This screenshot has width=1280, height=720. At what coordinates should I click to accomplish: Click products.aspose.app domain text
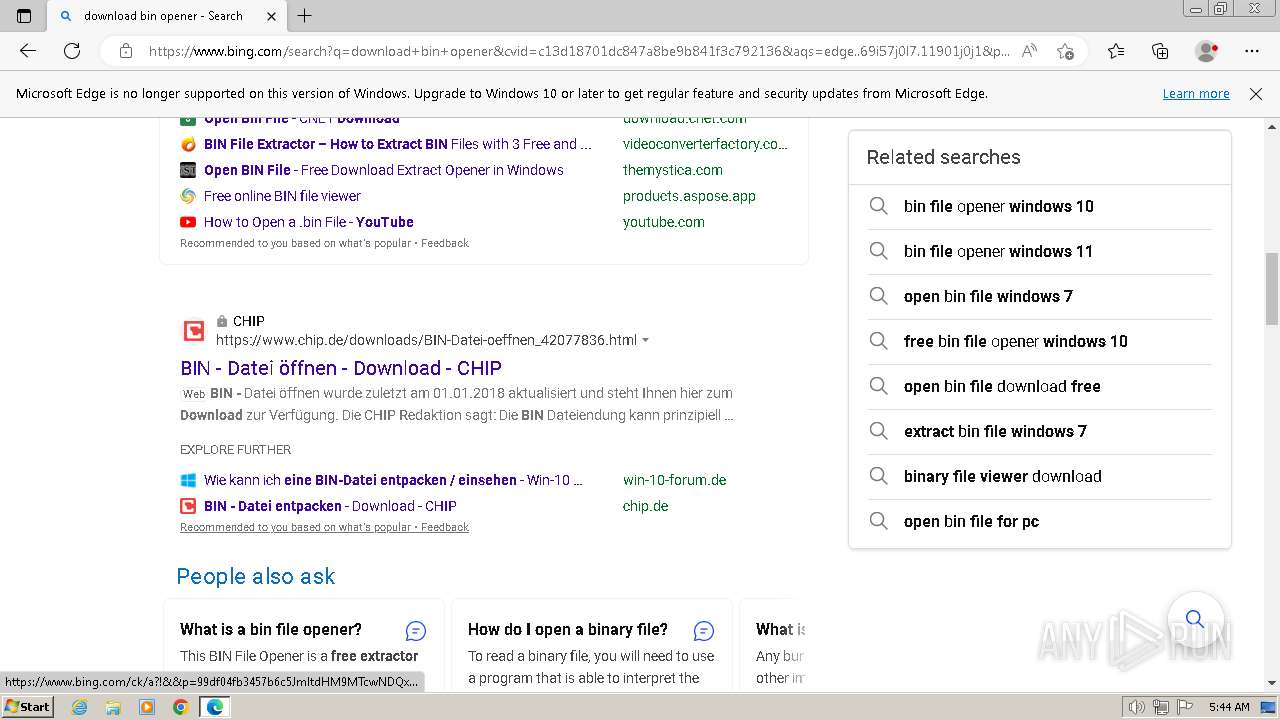point(689,196)
